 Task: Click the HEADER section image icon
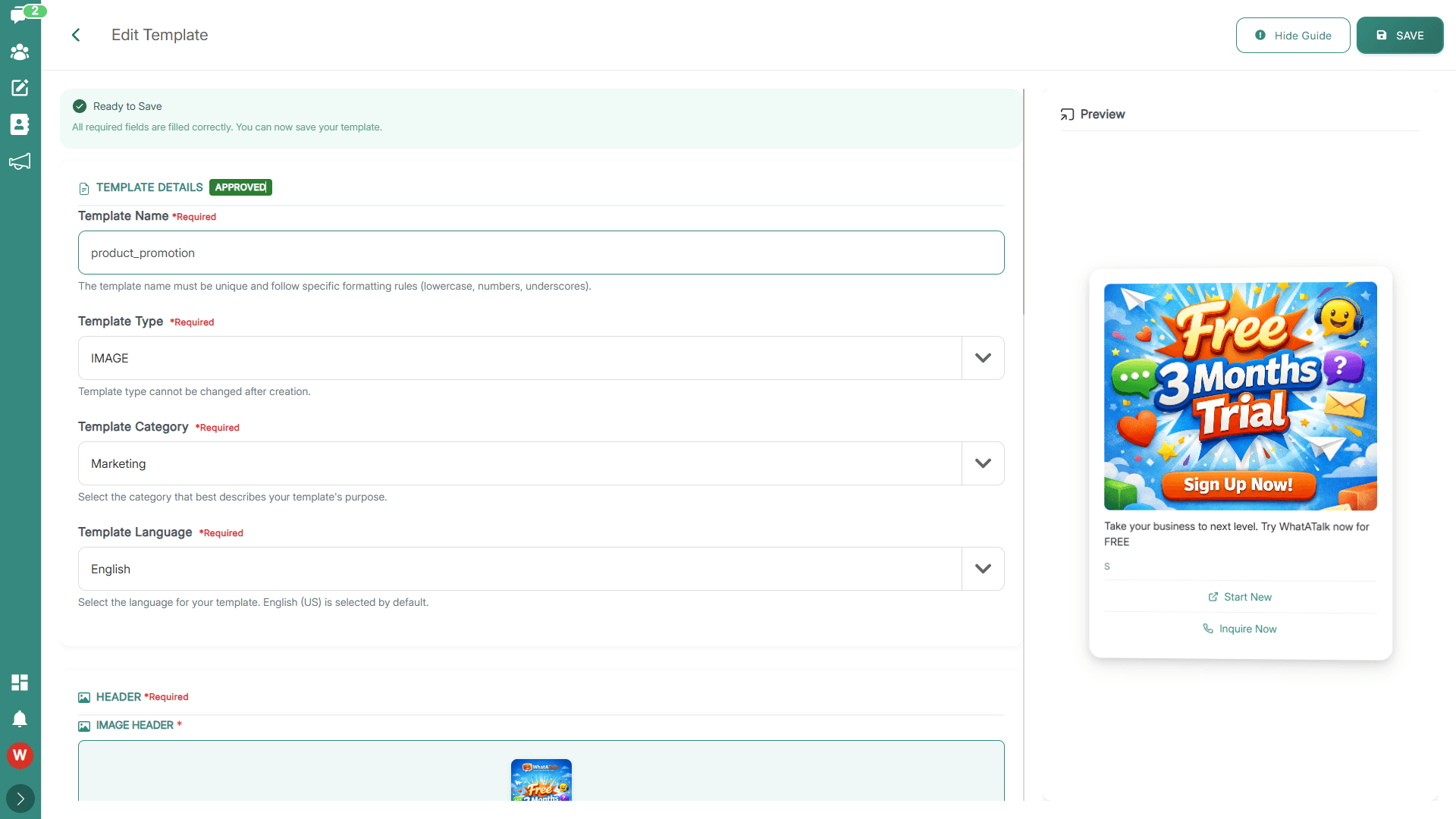coord(84,698)
